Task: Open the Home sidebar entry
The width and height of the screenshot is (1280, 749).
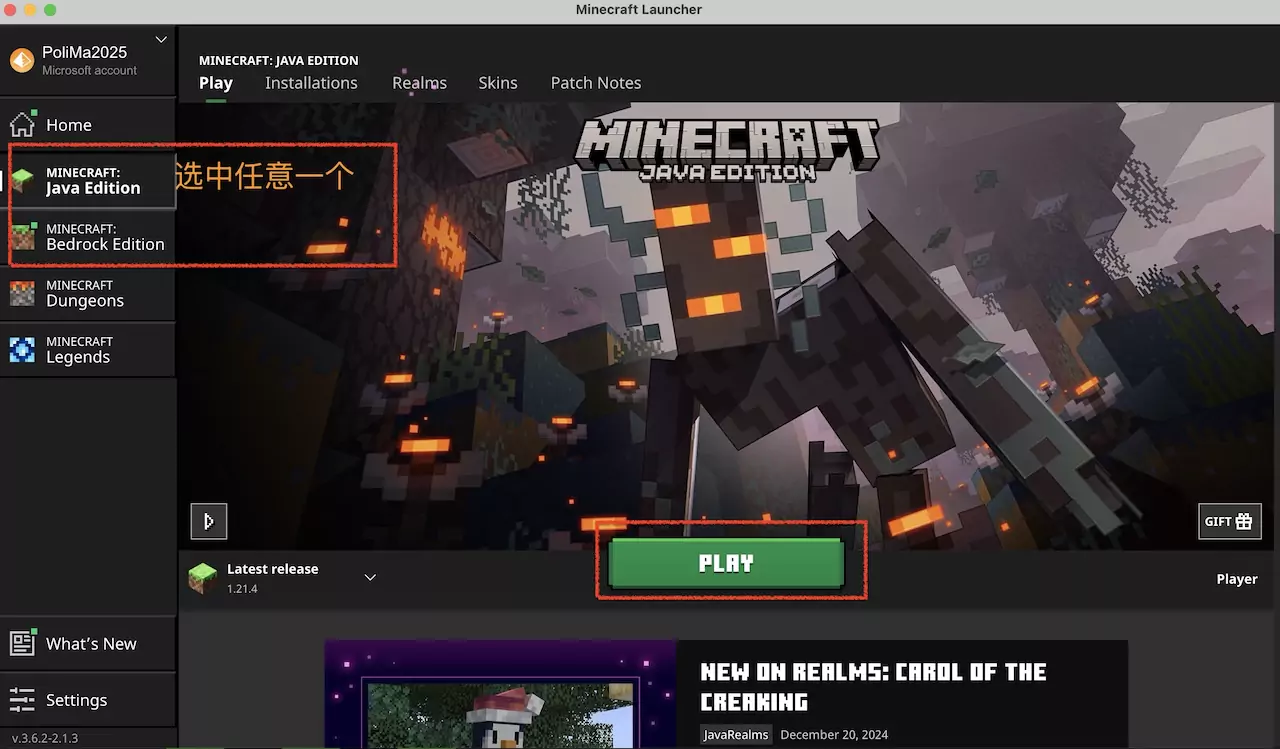Action: [88, 125]
